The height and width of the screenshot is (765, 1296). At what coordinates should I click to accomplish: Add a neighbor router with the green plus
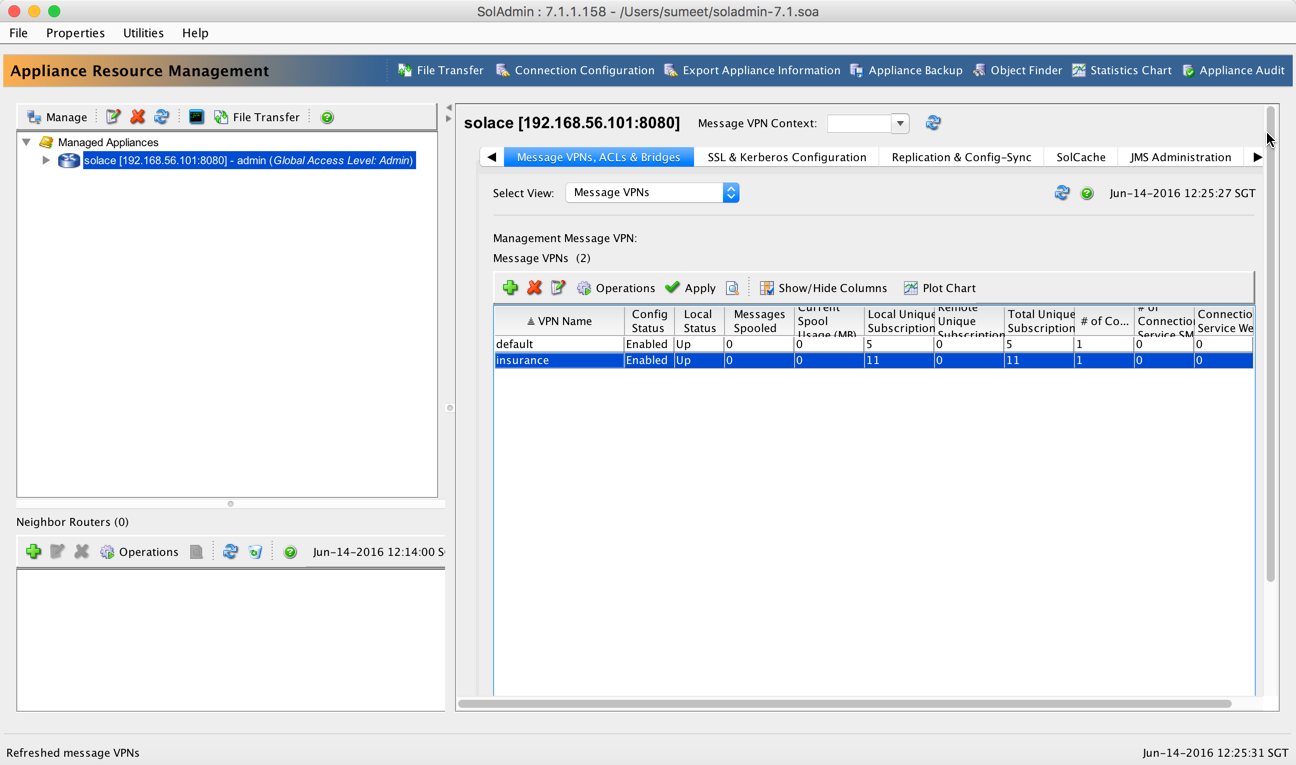[x=33, y=551]
